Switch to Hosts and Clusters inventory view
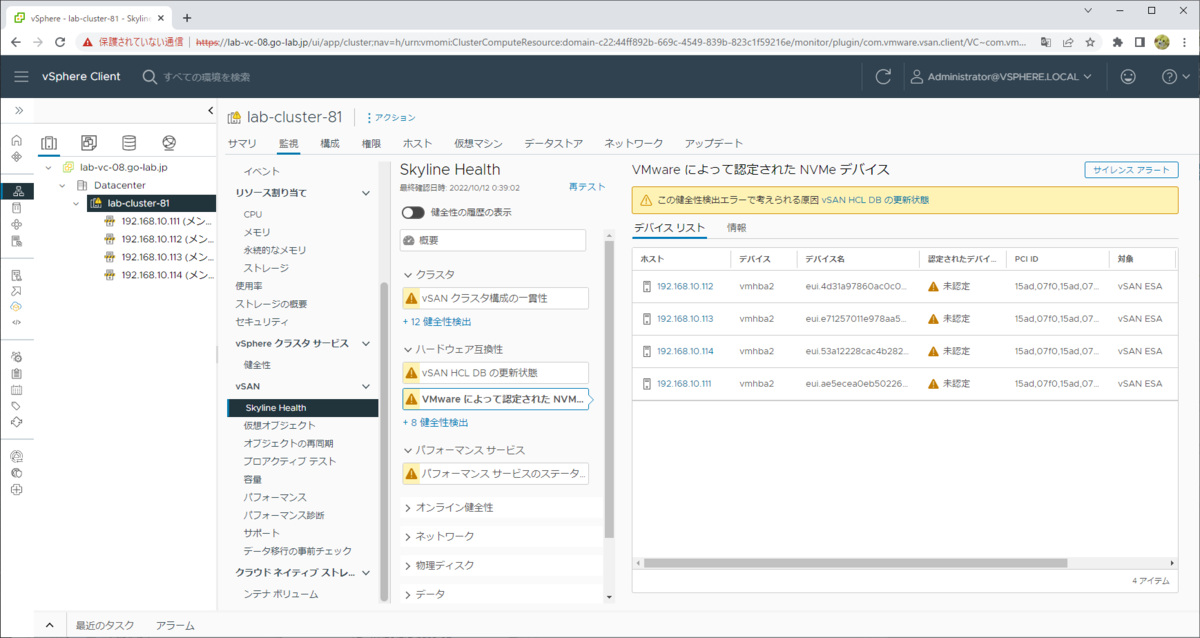 click(x=49, y=143)
